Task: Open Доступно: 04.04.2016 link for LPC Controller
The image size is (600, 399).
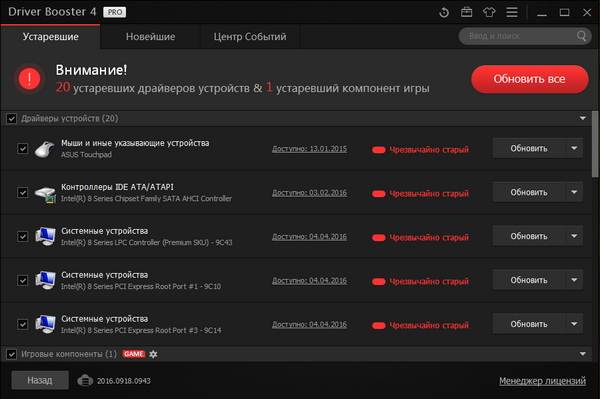Action: (310, 237)
